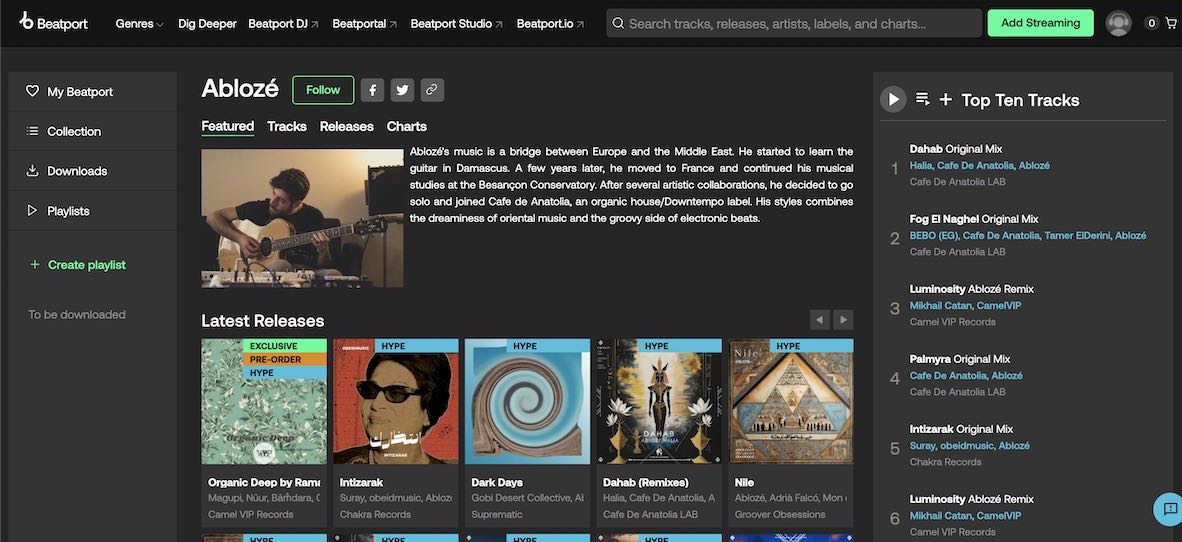Go to next Latest Releases page
This screenshot has width=1182, height=542.
pyautogui.click(x=844, y=320)
